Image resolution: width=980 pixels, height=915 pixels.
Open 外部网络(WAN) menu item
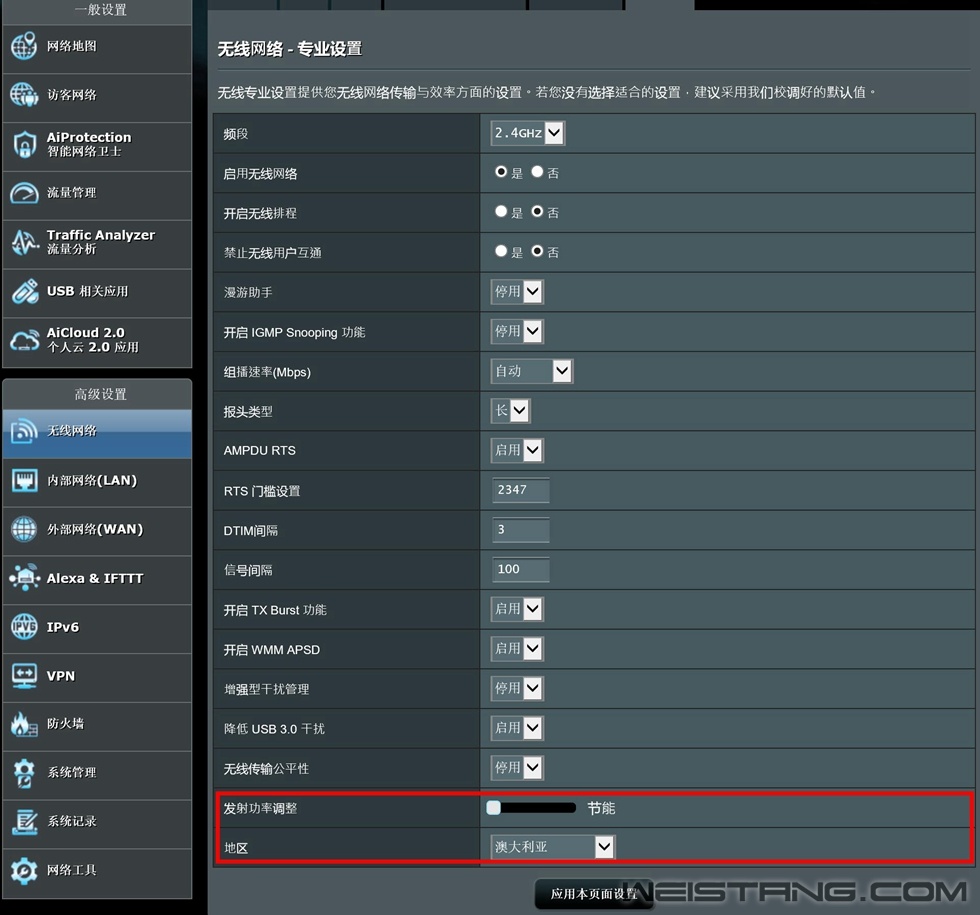96,529
